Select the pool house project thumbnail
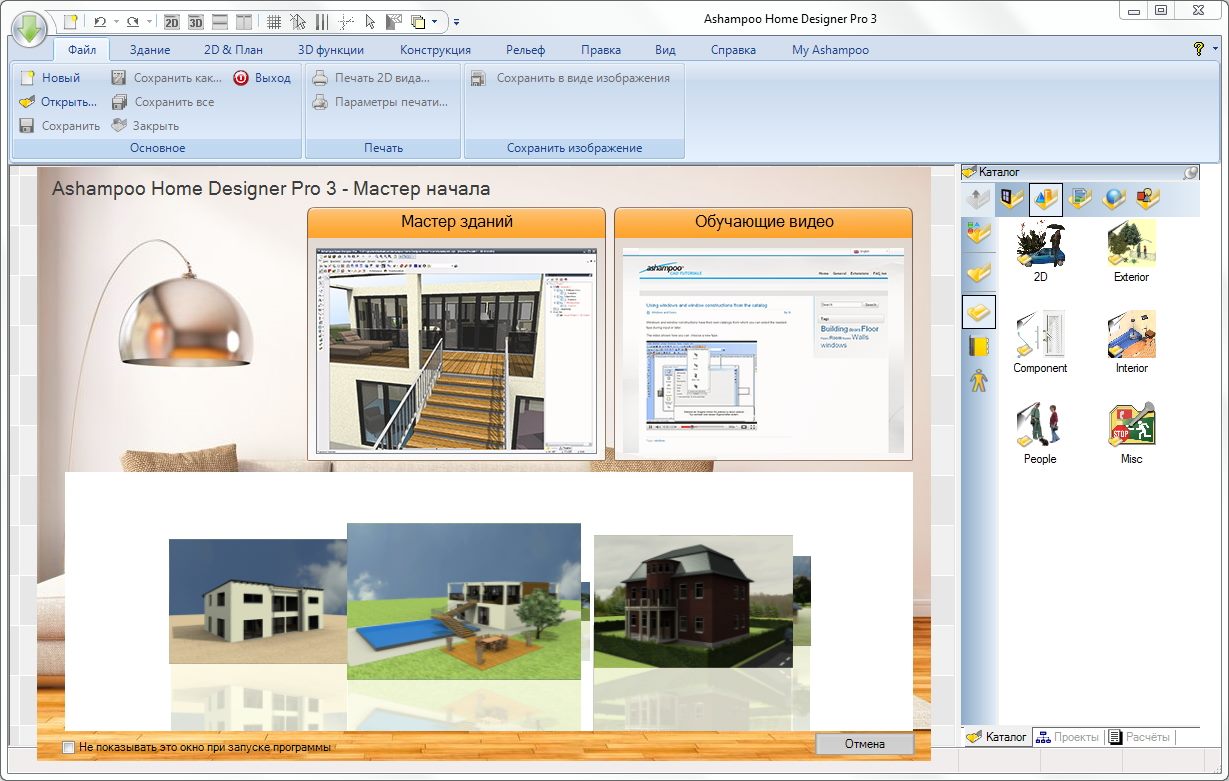The height and width of the screenshot is (781, 1229). click(x=463, y=601)
